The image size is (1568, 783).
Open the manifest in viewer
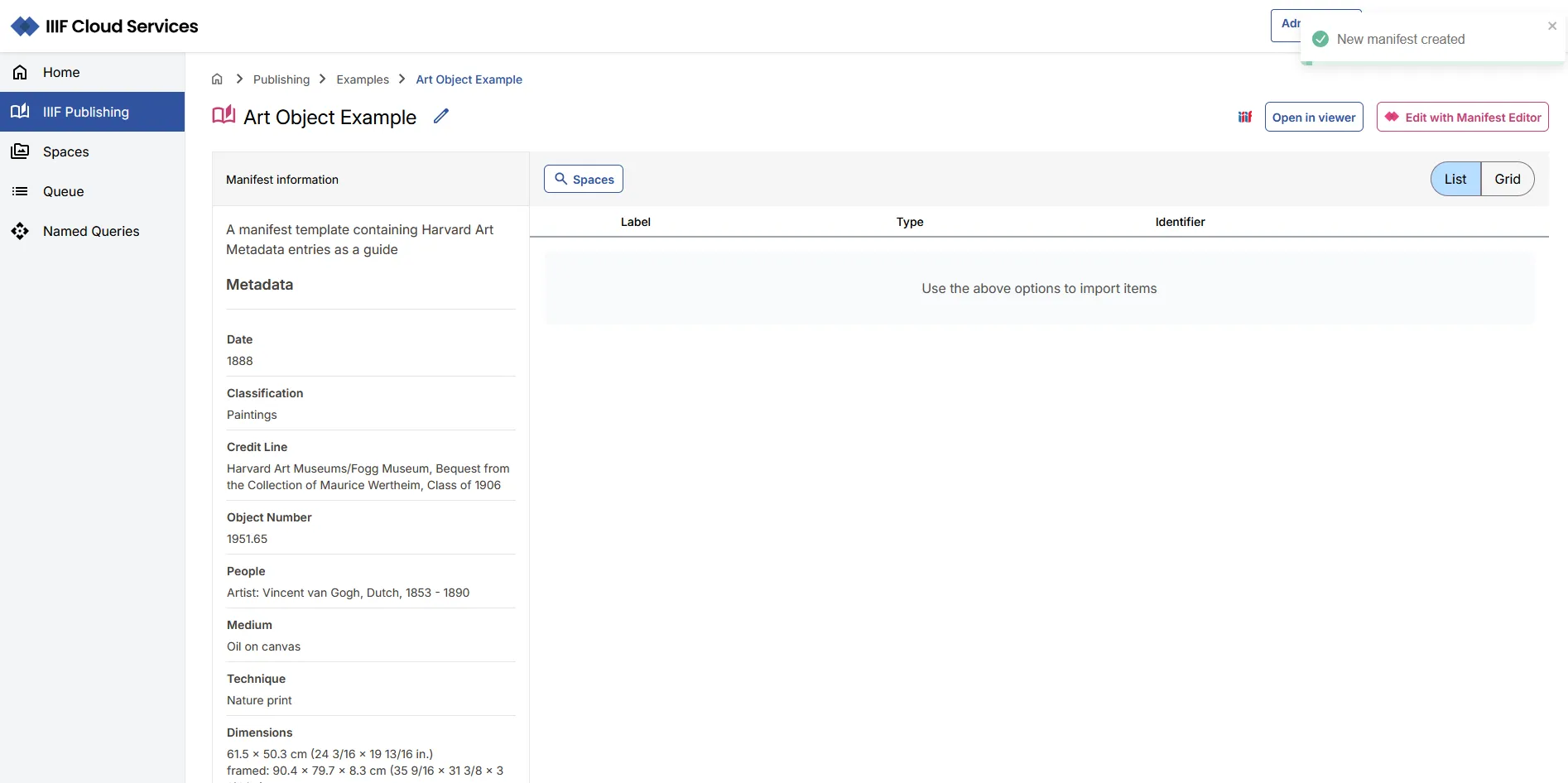pyautogui.click(x=1314, y=116)
